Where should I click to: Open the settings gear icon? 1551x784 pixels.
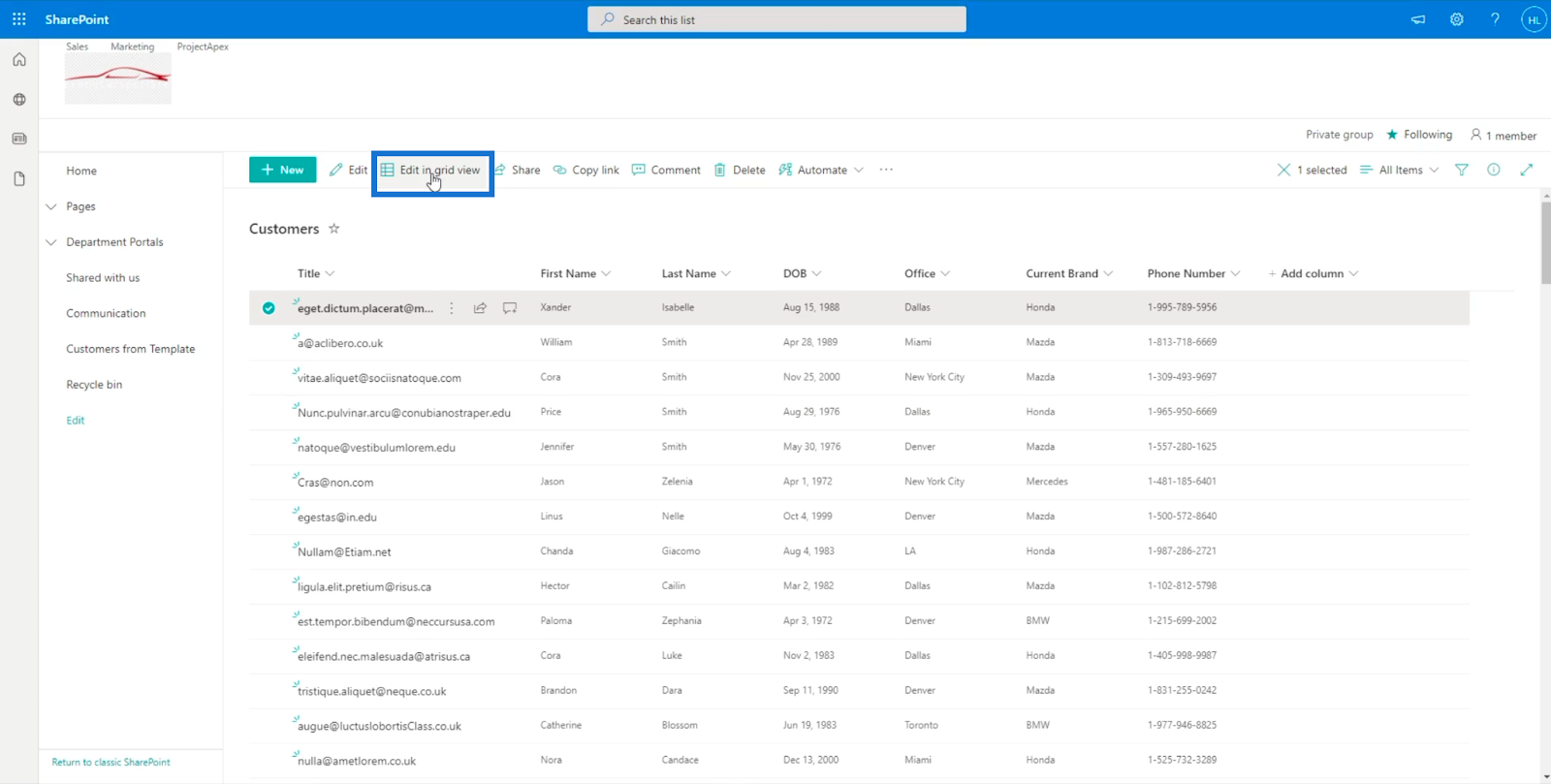tap(1456, 19)
